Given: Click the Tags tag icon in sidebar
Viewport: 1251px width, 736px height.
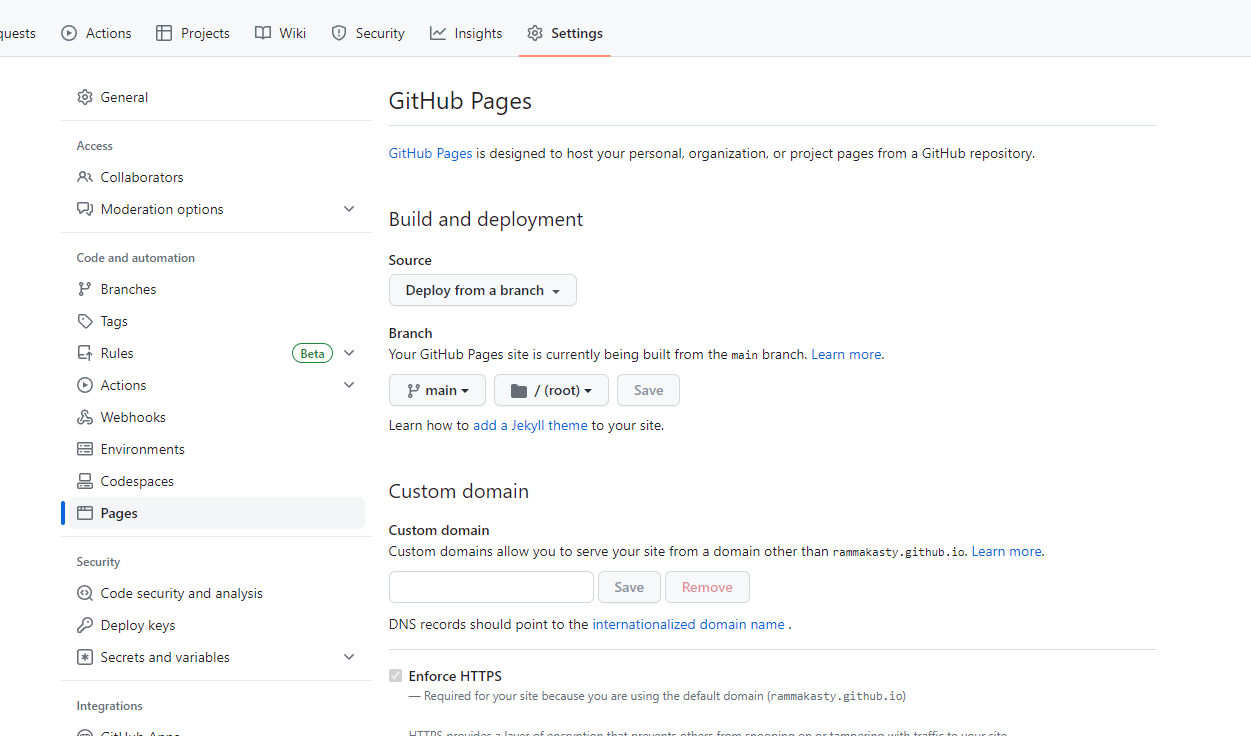Looking at the screenshot, I should (85, 321).
